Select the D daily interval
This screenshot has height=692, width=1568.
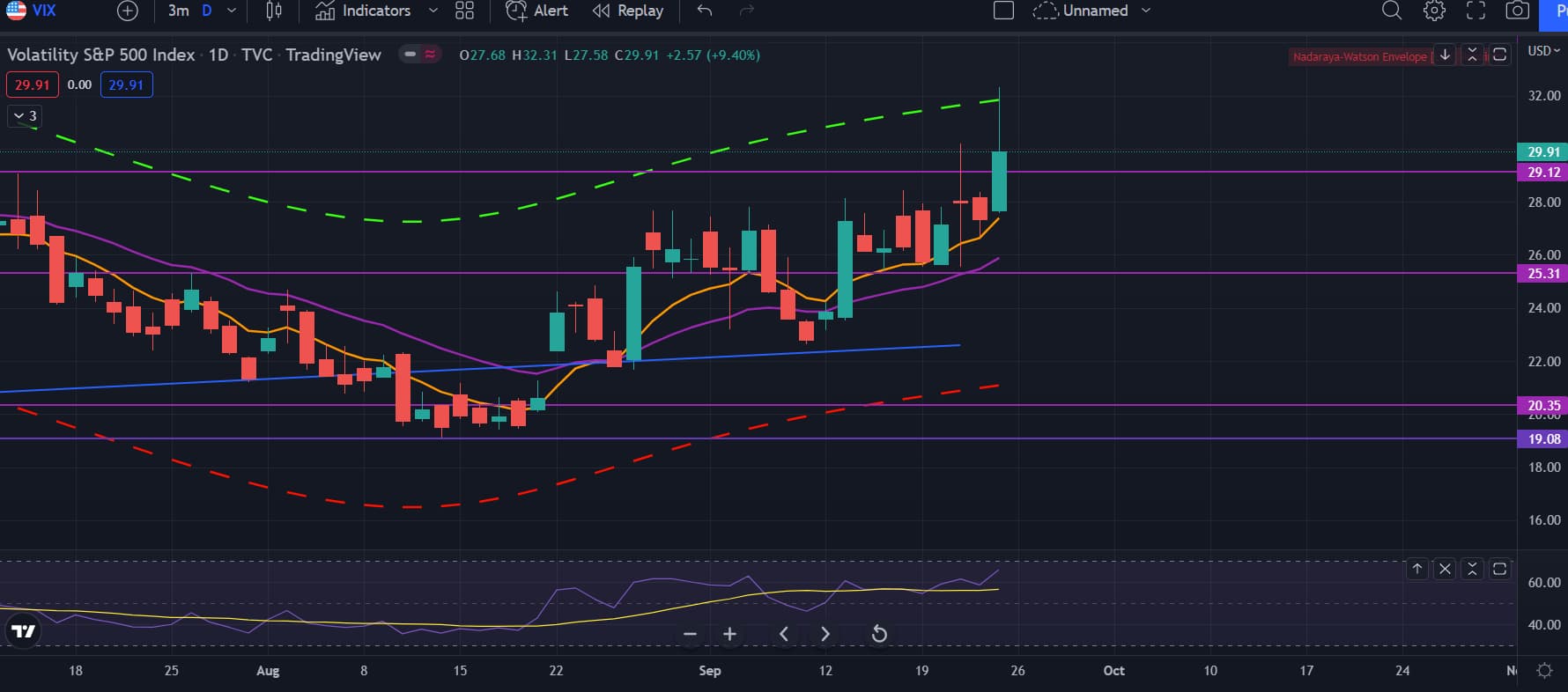click(207, 11)
